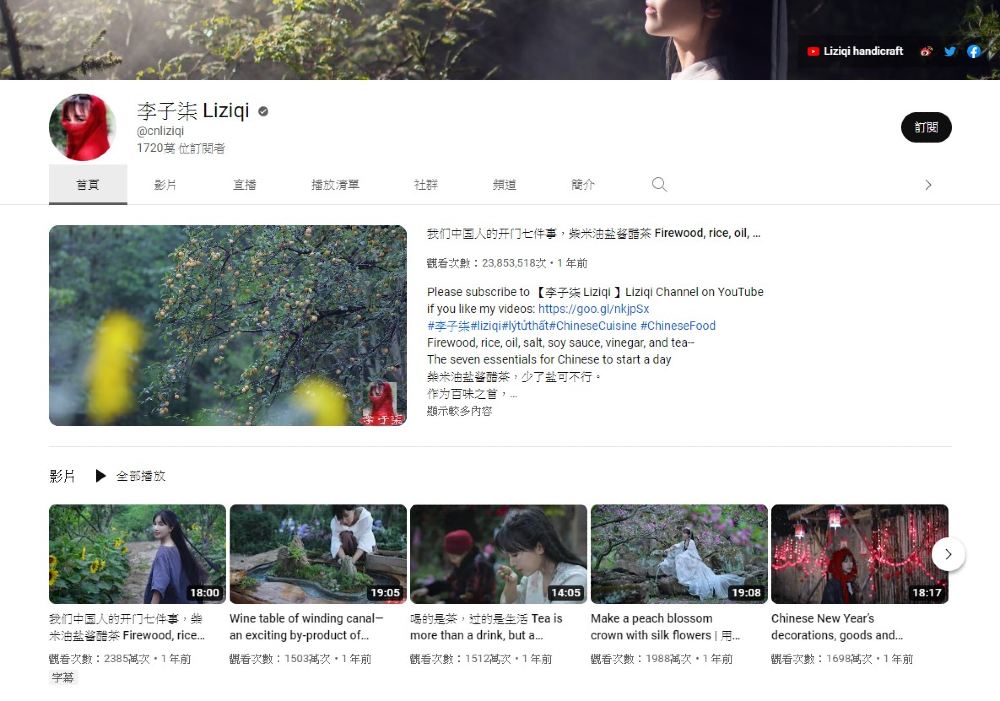Click the 訂閱 subscribe button
This screenshot has height=701, width=1000.
click(926, 127)
